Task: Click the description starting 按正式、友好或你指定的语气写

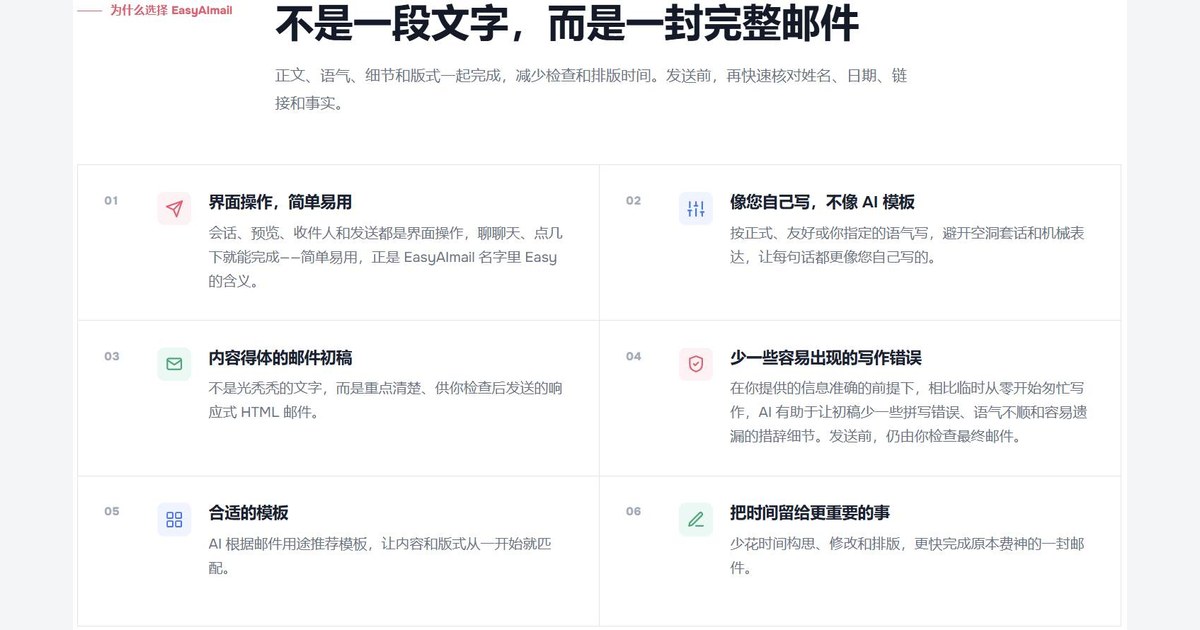Action: click(x=908, y=245)
